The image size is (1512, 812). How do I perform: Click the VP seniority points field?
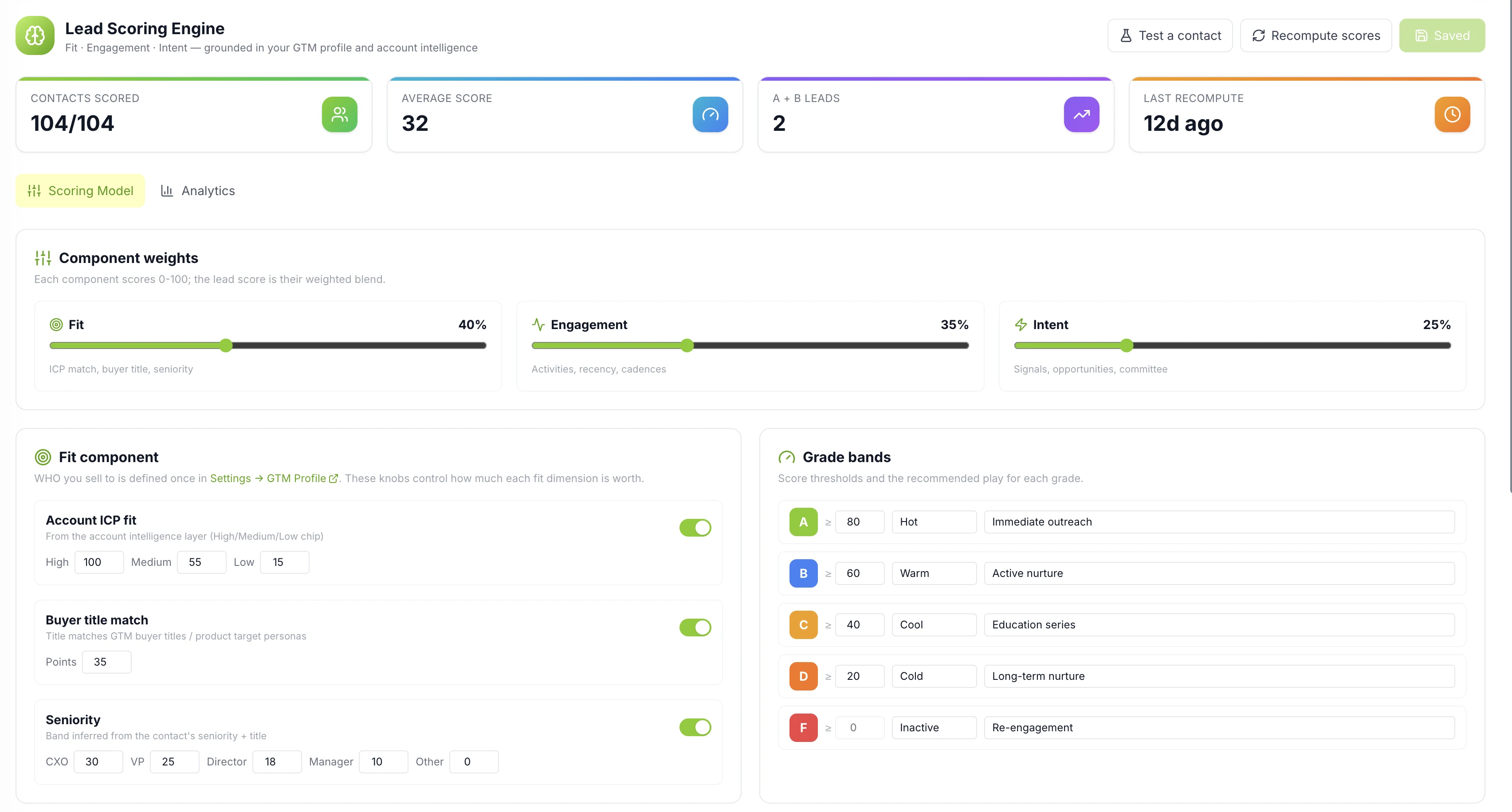click(x=174, y=761)
